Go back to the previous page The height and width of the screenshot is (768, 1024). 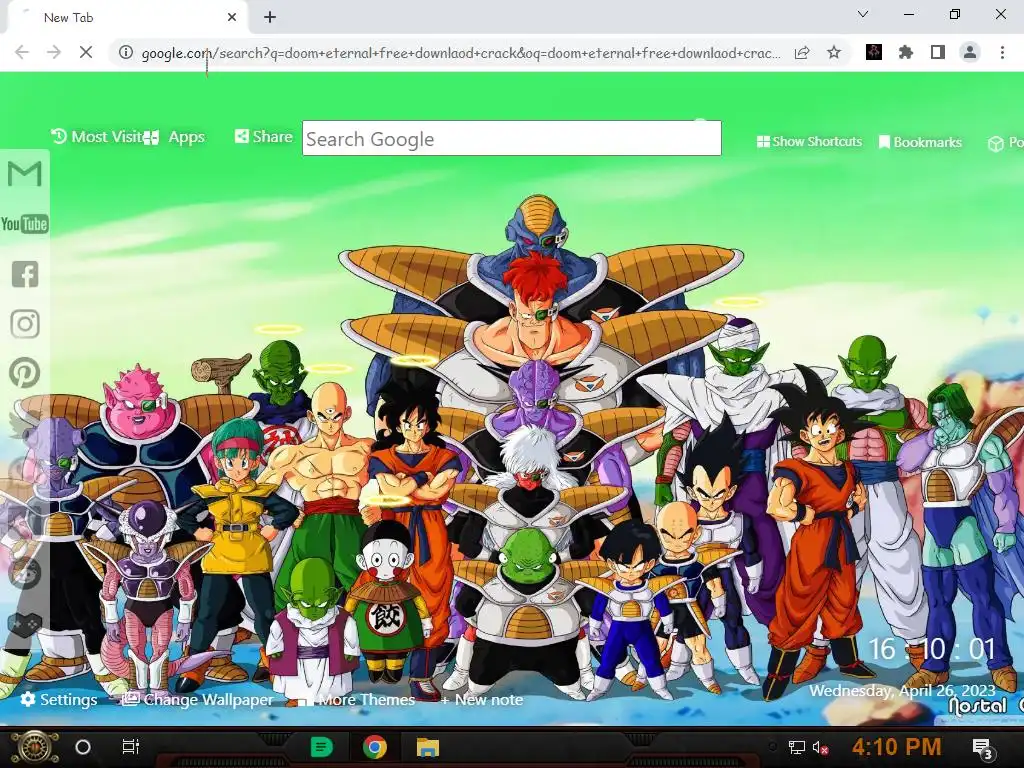(x=22, y=52)
